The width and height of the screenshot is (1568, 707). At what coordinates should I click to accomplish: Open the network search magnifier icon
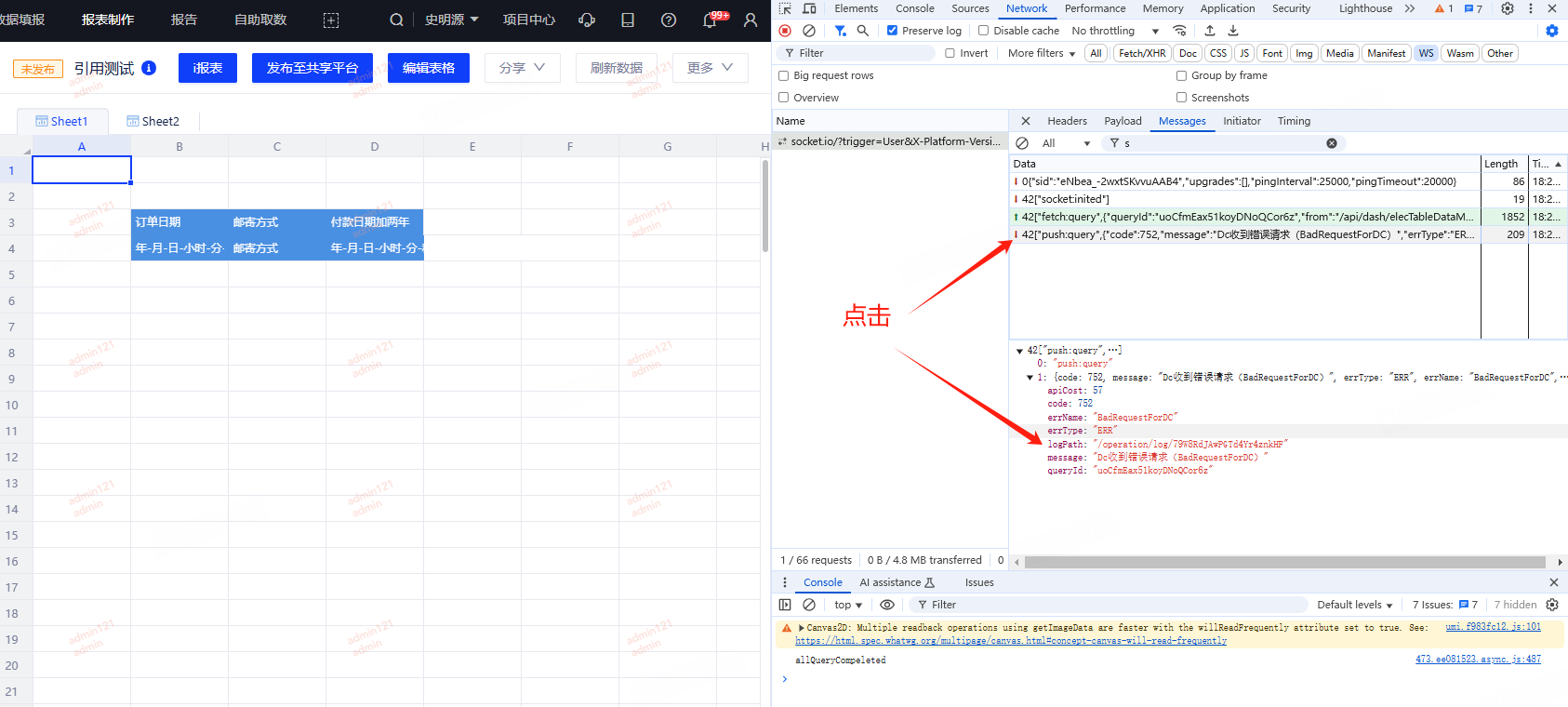(x=863, y=31)
